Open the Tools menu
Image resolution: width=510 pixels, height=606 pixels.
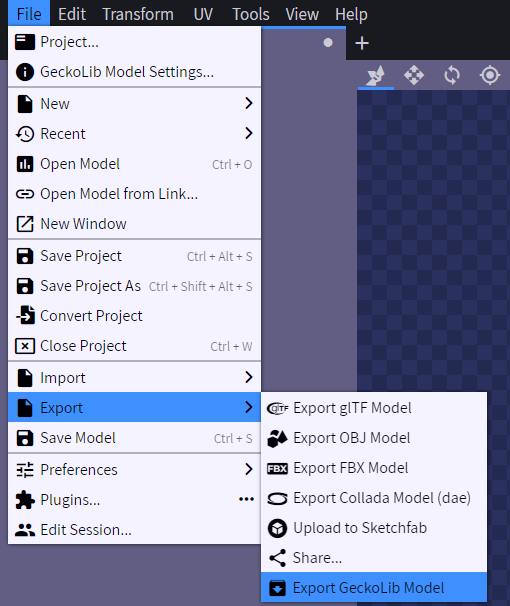tap(250, 14)
